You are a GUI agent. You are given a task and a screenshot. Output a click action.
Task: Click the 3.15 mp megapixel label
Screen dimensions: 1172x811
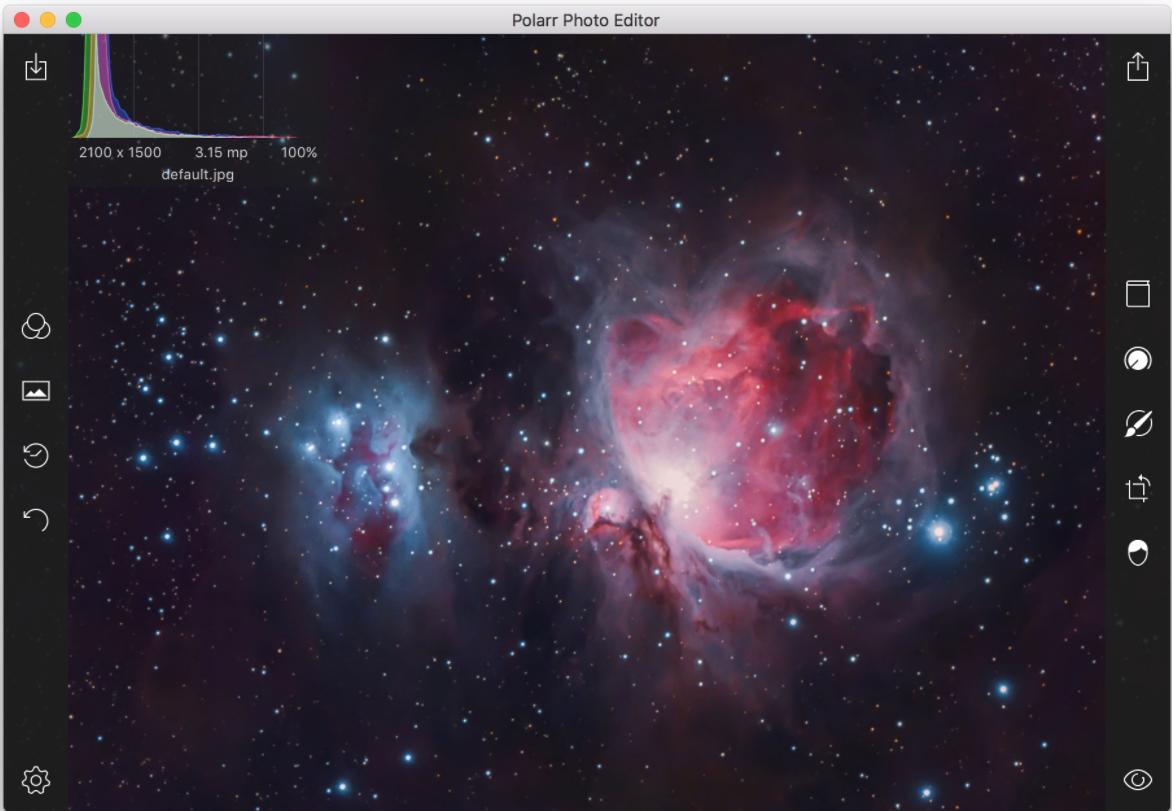tap(220, 153)
